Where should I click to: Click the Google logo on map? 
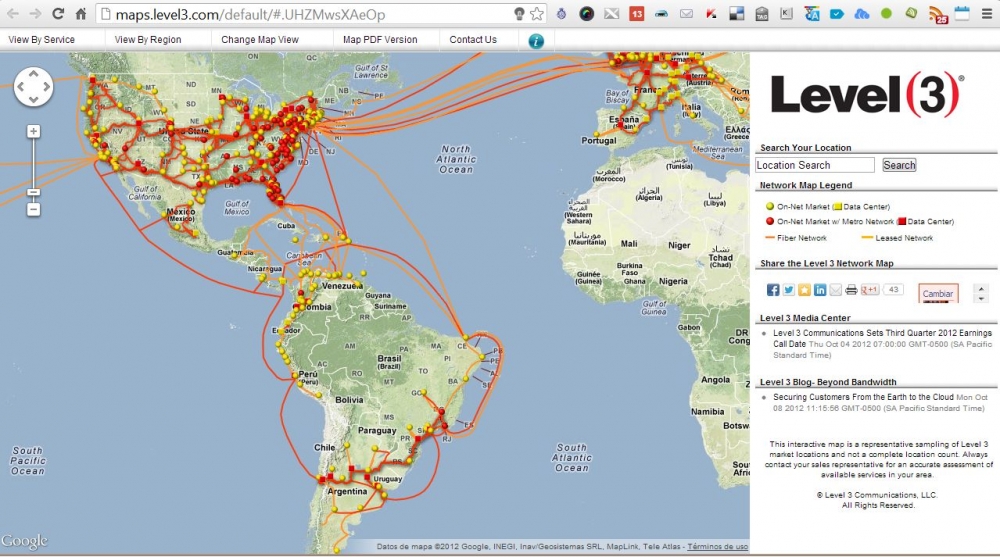pyautogui.click(x=24, y=541)
